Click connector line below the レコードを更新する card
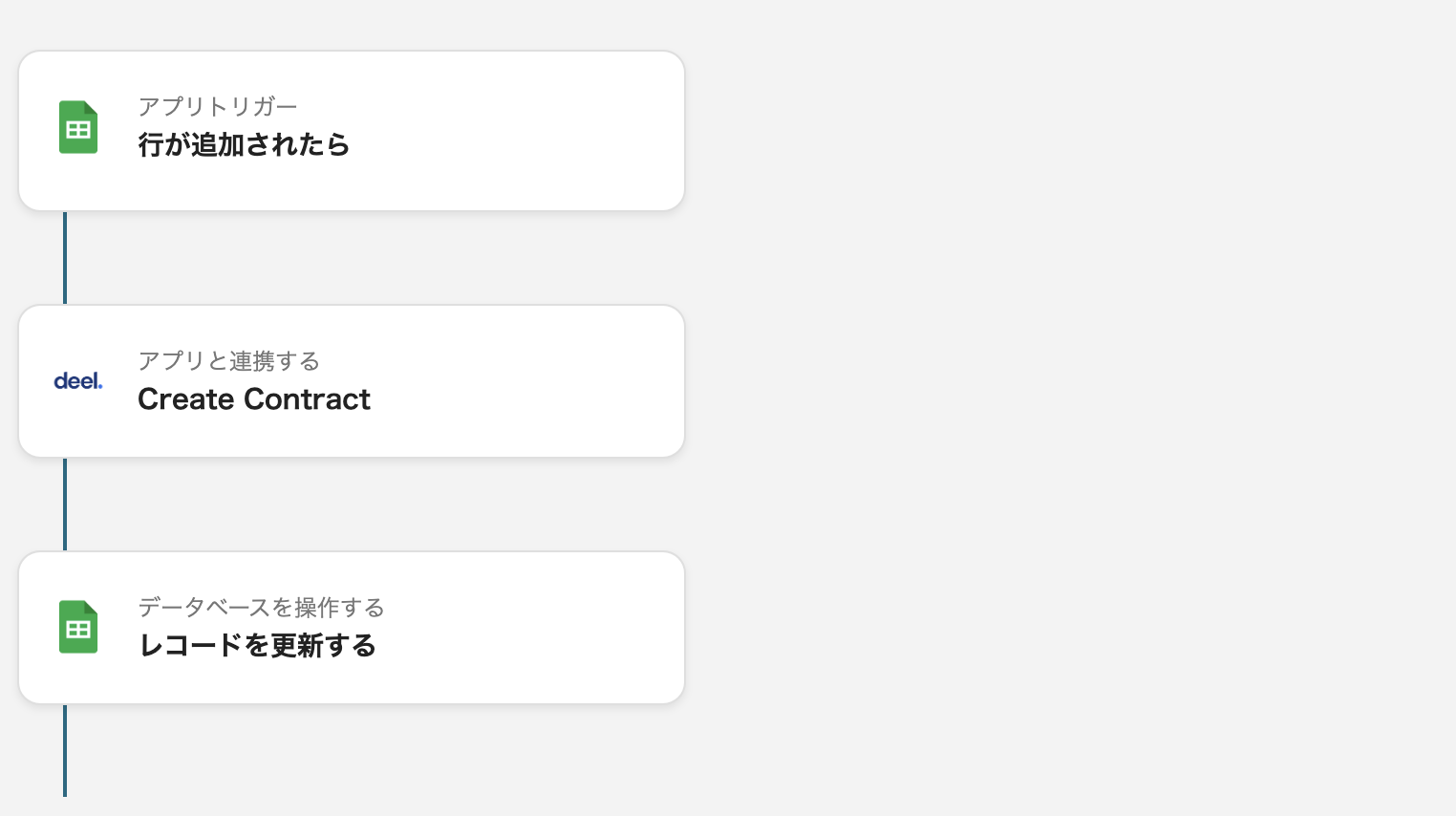 65,751
